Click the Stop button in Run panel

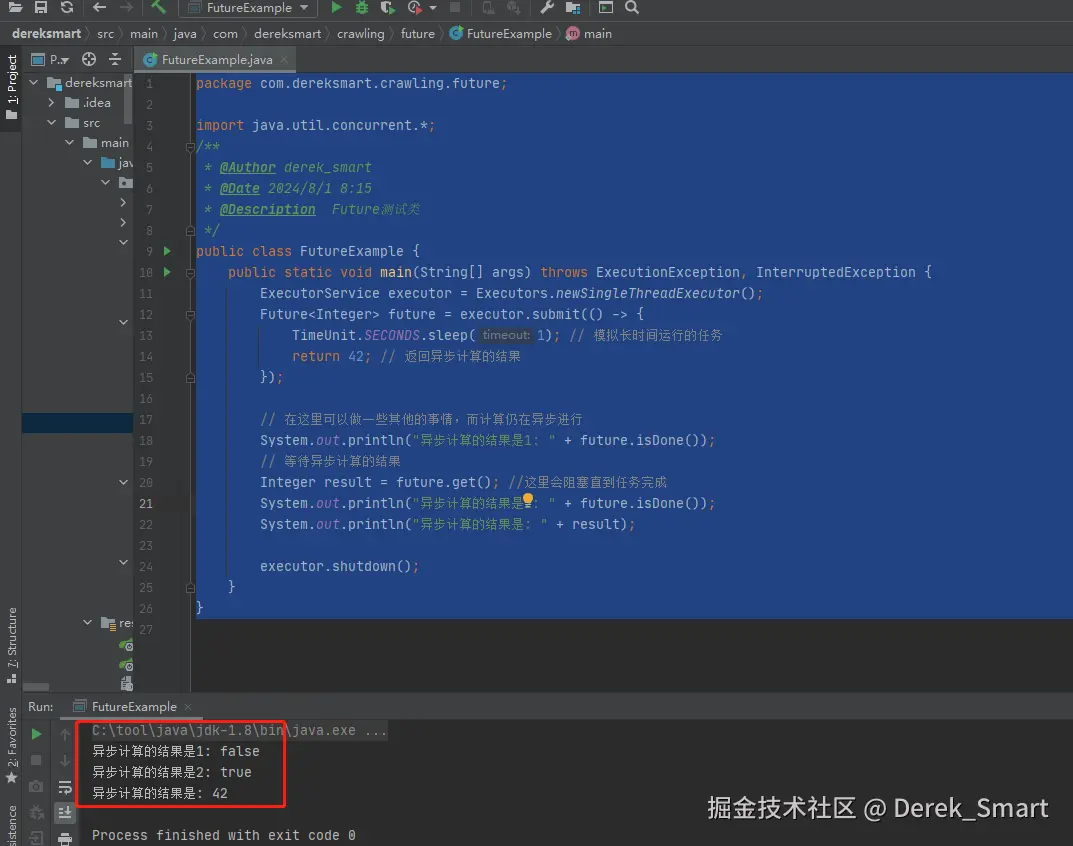(36, 760)
